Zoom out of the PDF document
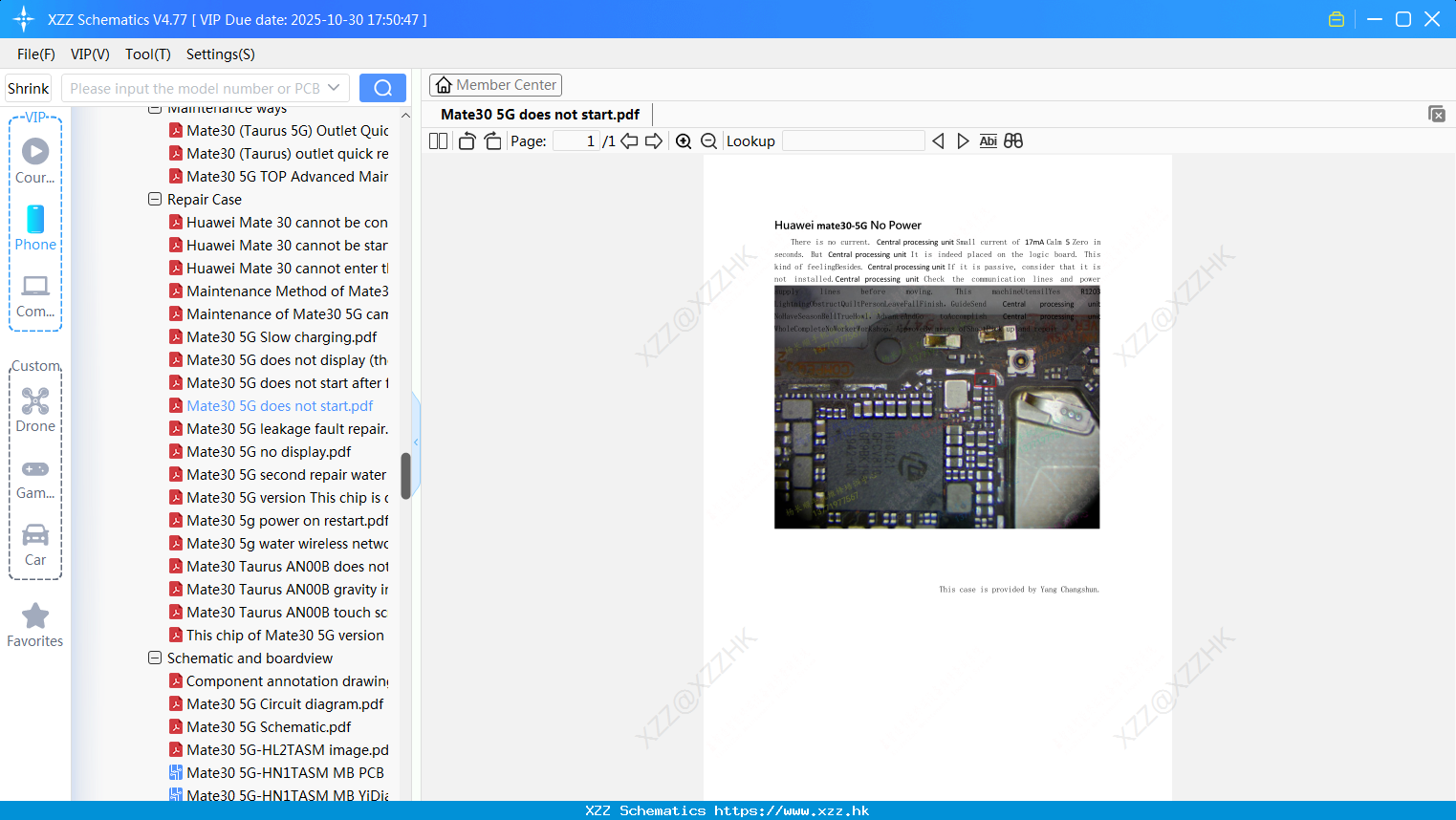Viewport: 1456px width, 820px height. (708, 140)
